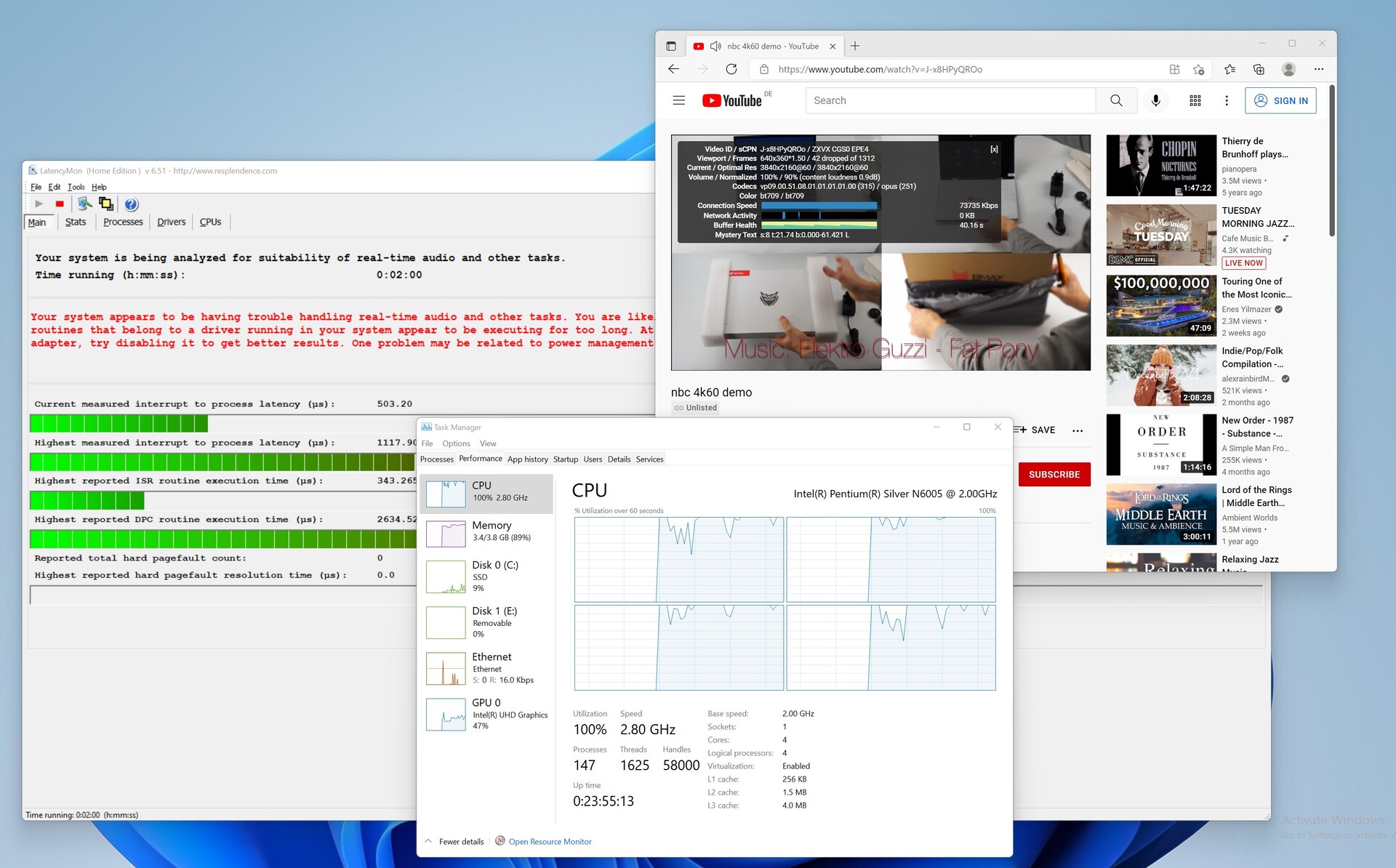Expand the video's more actions ellipsis
Image resolution: width=1396 pixels, height=868 pixels.
click(x=1078, y=430)
